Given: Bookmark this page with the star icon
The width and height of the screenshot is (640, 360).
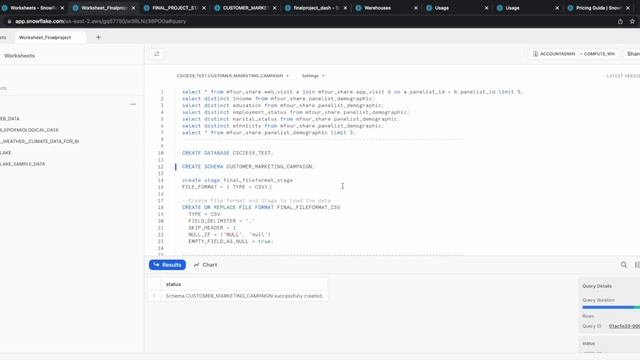Looking at the screenshot, I should (x=632, y=21).
